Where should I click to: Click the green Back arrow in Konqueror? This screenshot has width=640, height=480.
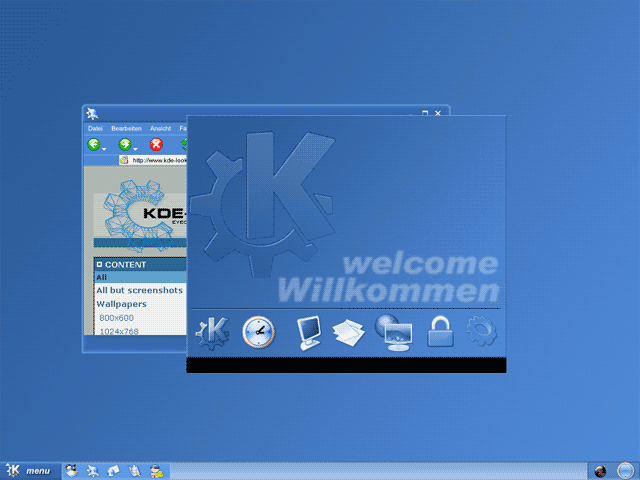[93, 144]
